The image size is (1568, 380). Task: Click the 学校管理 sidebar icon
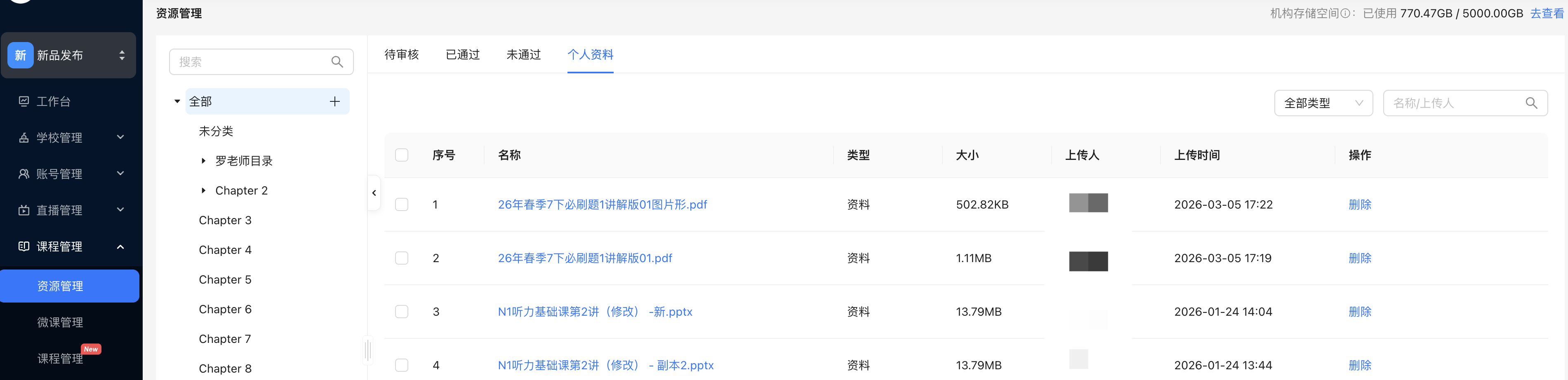24,138
